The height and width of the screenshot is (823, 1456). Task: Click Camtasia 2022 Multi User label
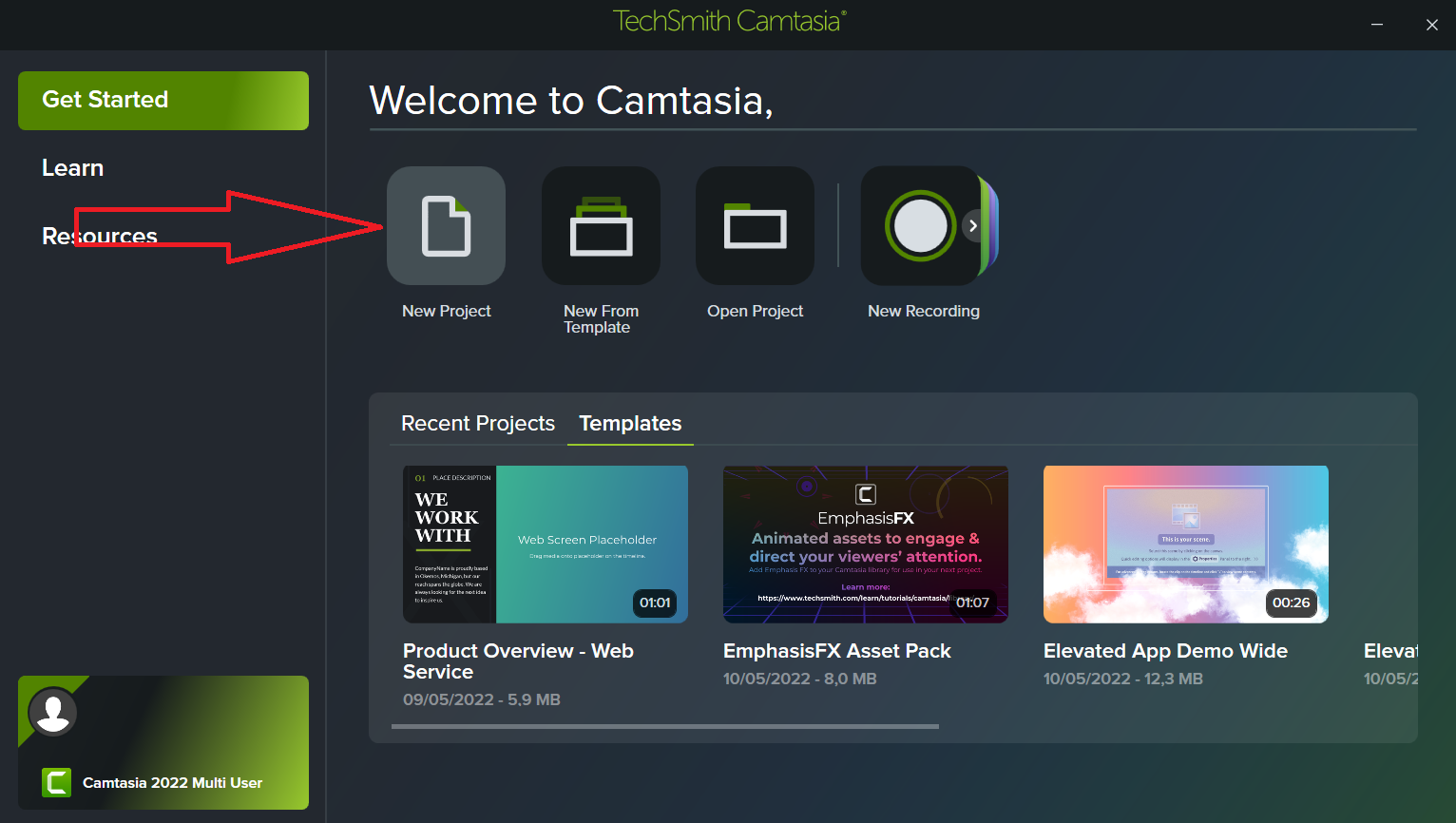coord(172,783)
